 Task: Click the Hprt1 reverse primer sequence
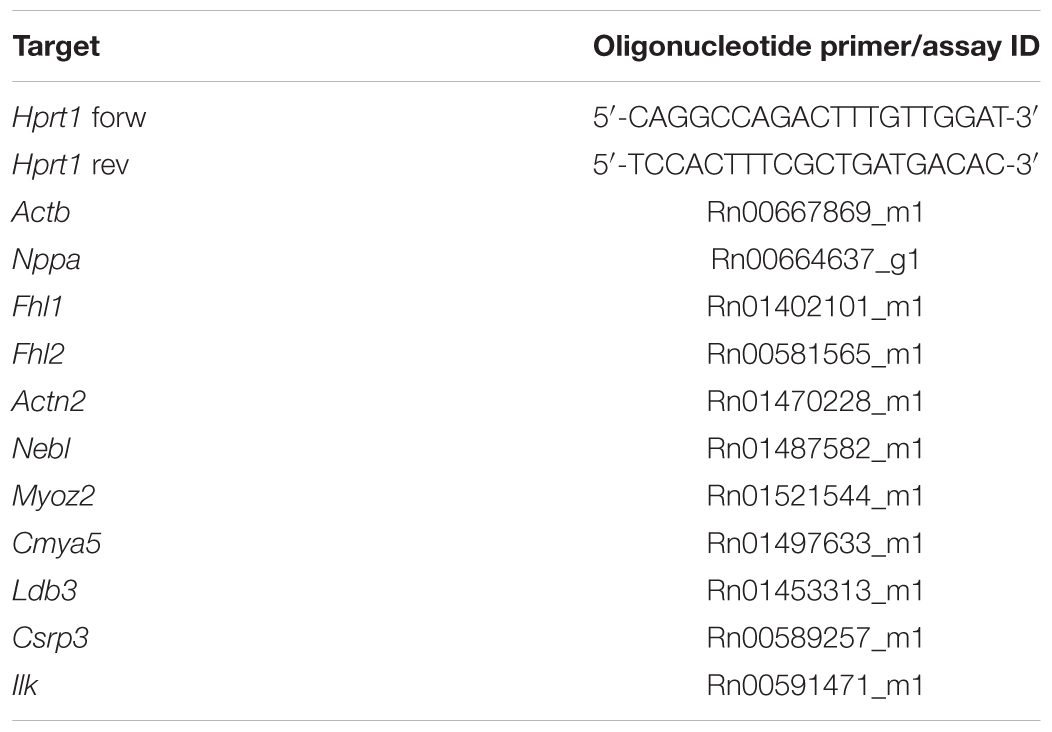pyautogui.click(x=816, y=164)
